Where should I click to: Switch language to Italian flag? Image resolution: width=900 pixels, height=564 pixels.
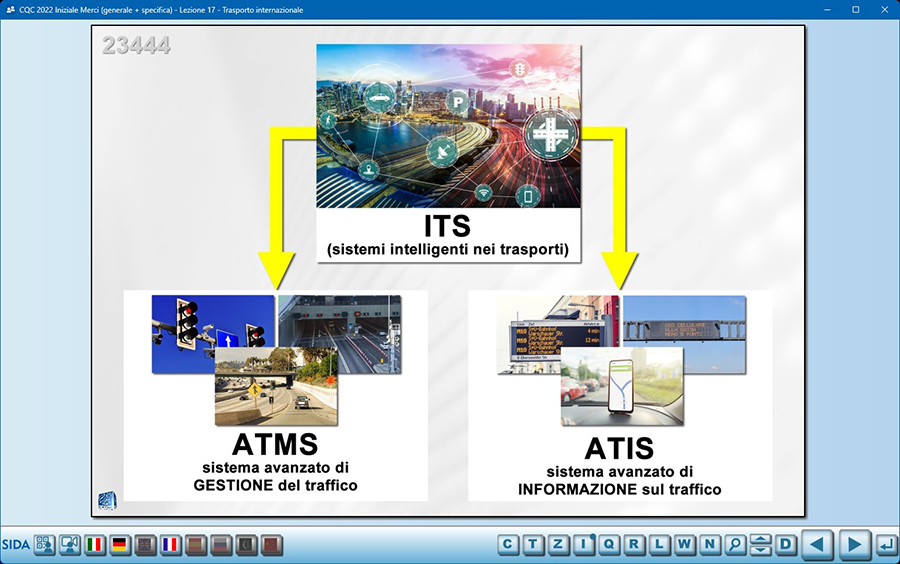click(95, 545)
